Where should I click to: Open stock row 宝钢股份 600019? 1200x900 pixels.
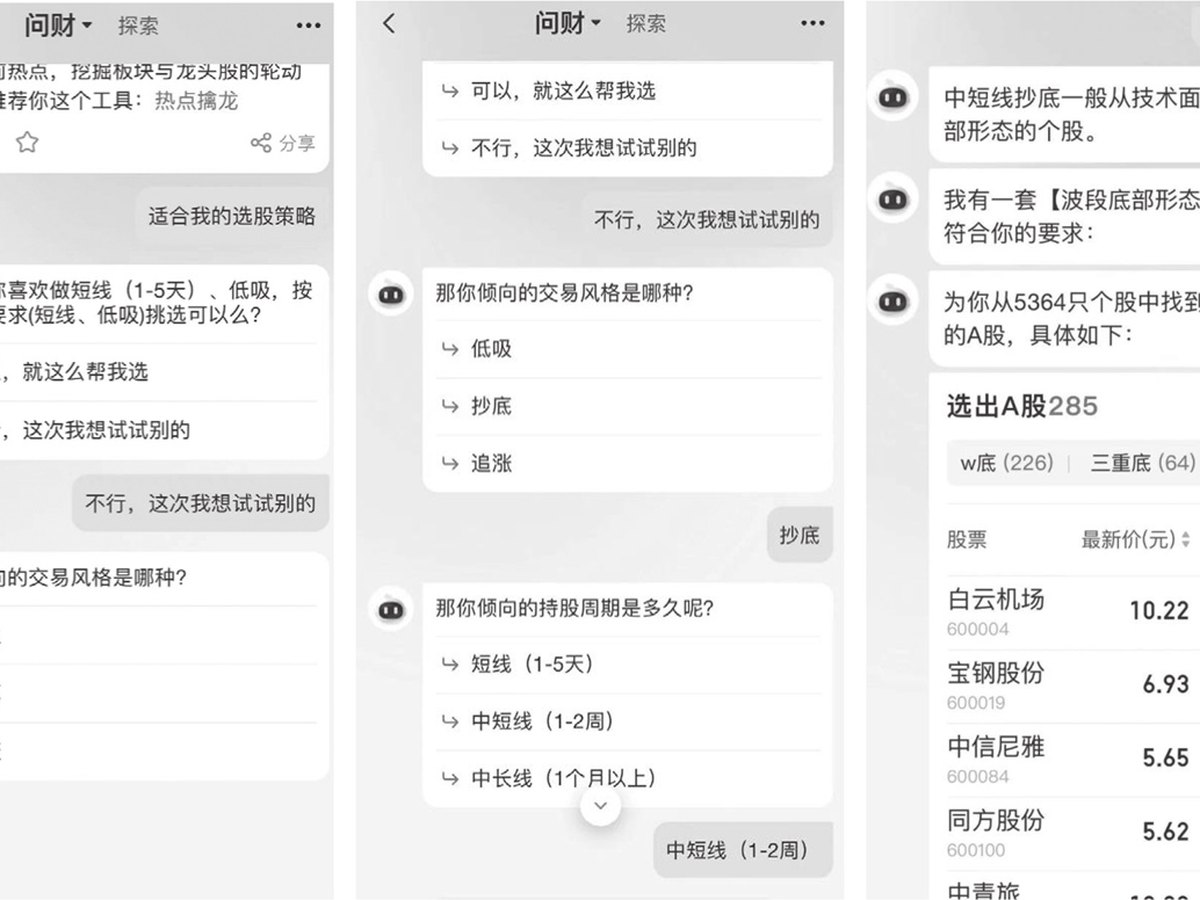pyautogui.click(x=1072, y=686)
